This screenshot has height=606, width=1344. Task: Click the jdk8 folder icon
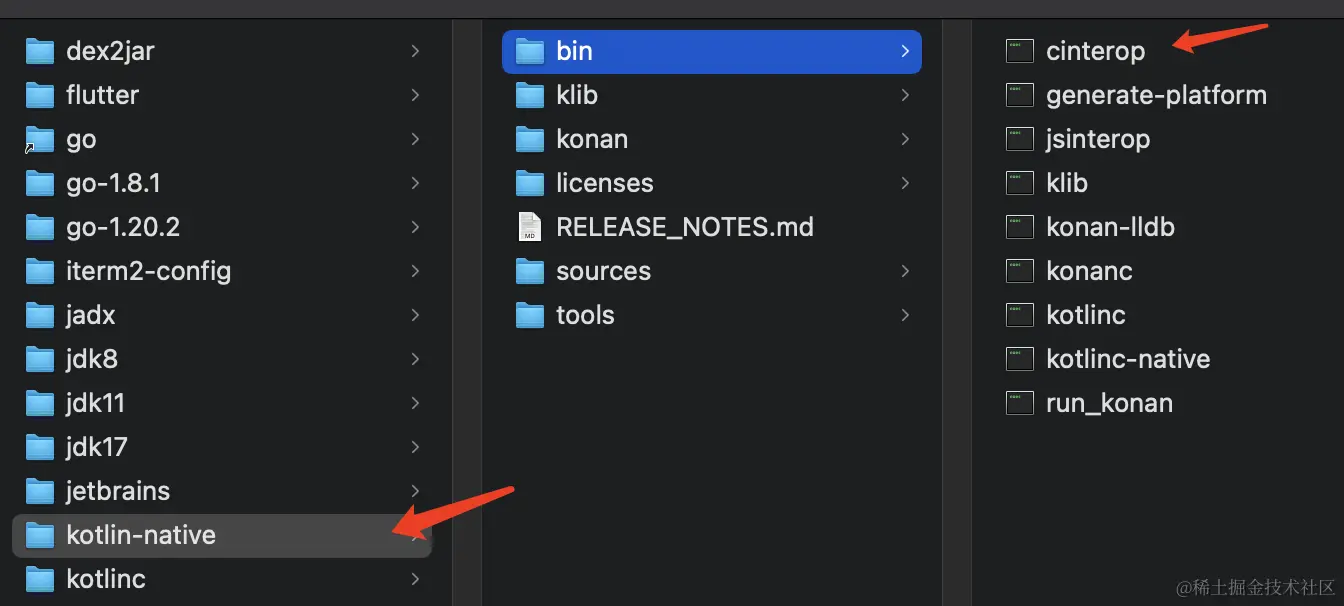(x=39, y=359)
